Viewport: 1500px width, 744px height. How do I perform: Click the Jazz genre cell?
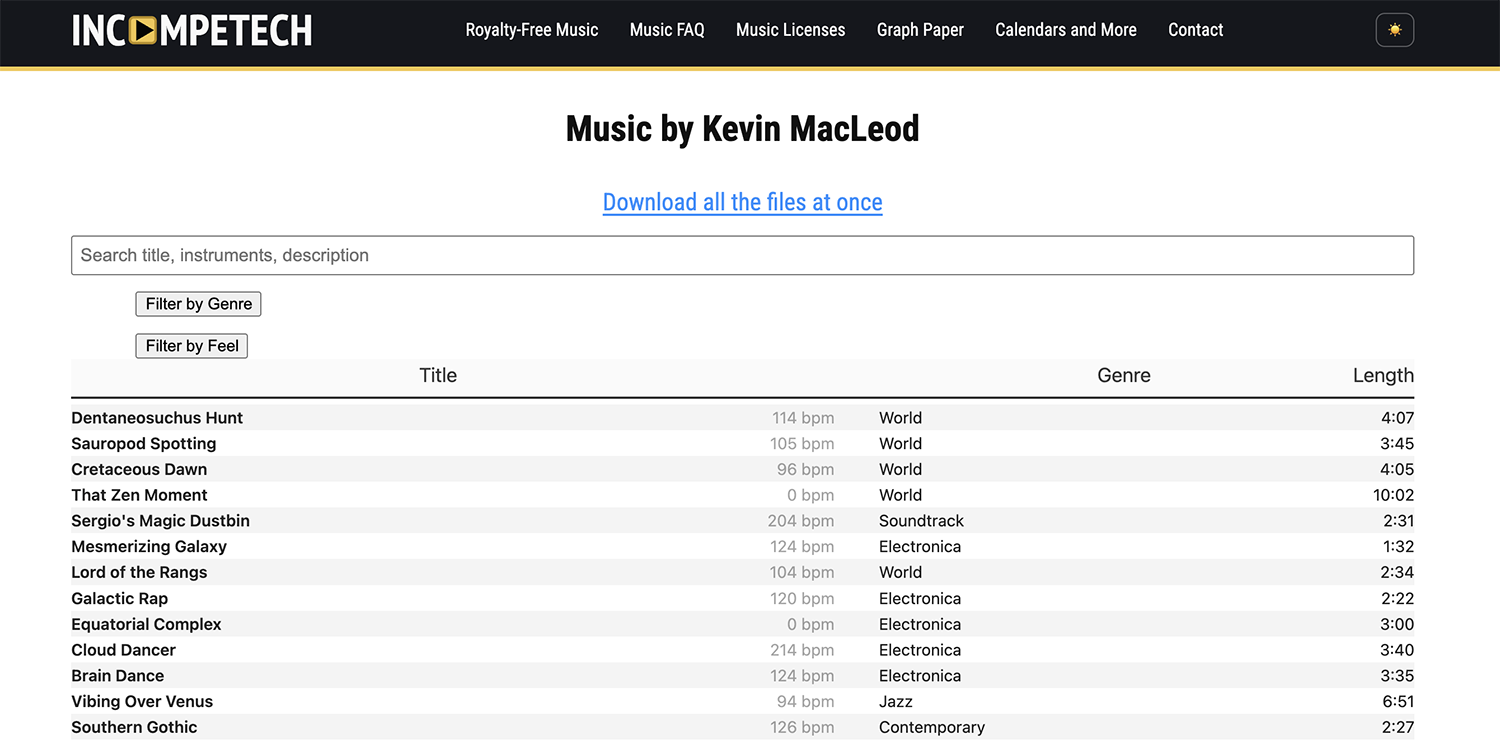click(x=896, y=702)
